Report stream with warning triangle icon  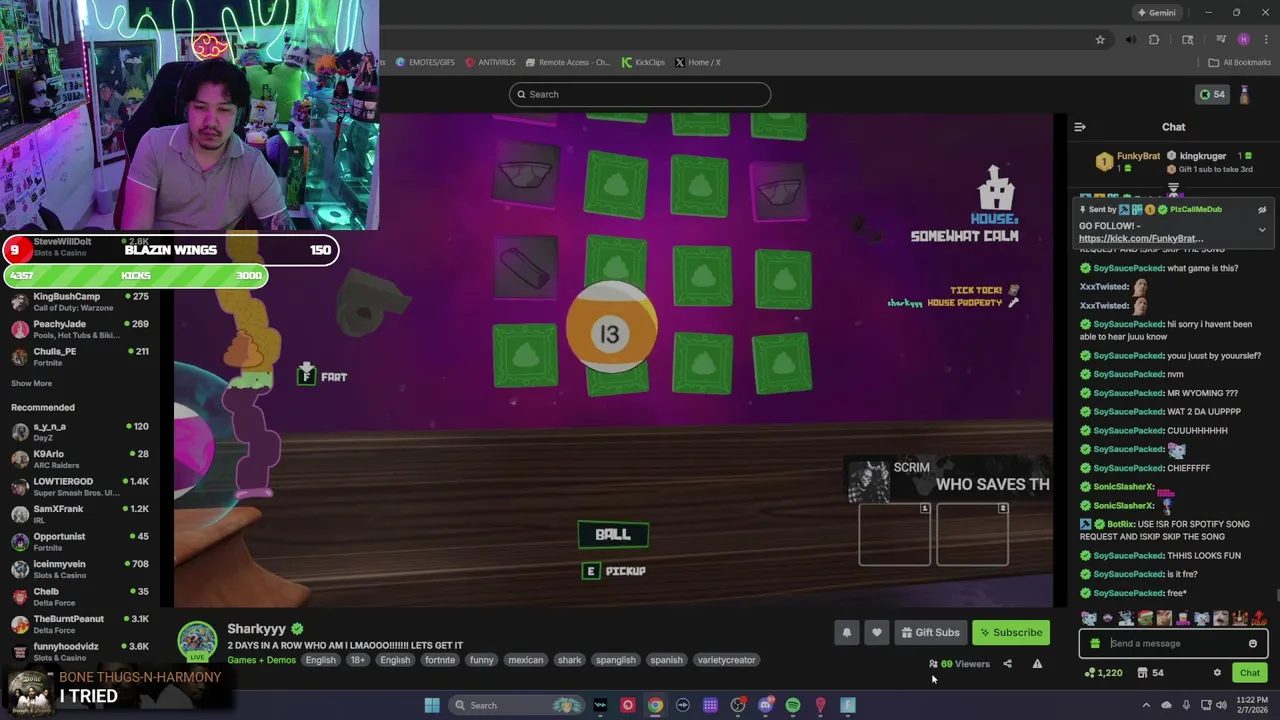coord(1037,664)
